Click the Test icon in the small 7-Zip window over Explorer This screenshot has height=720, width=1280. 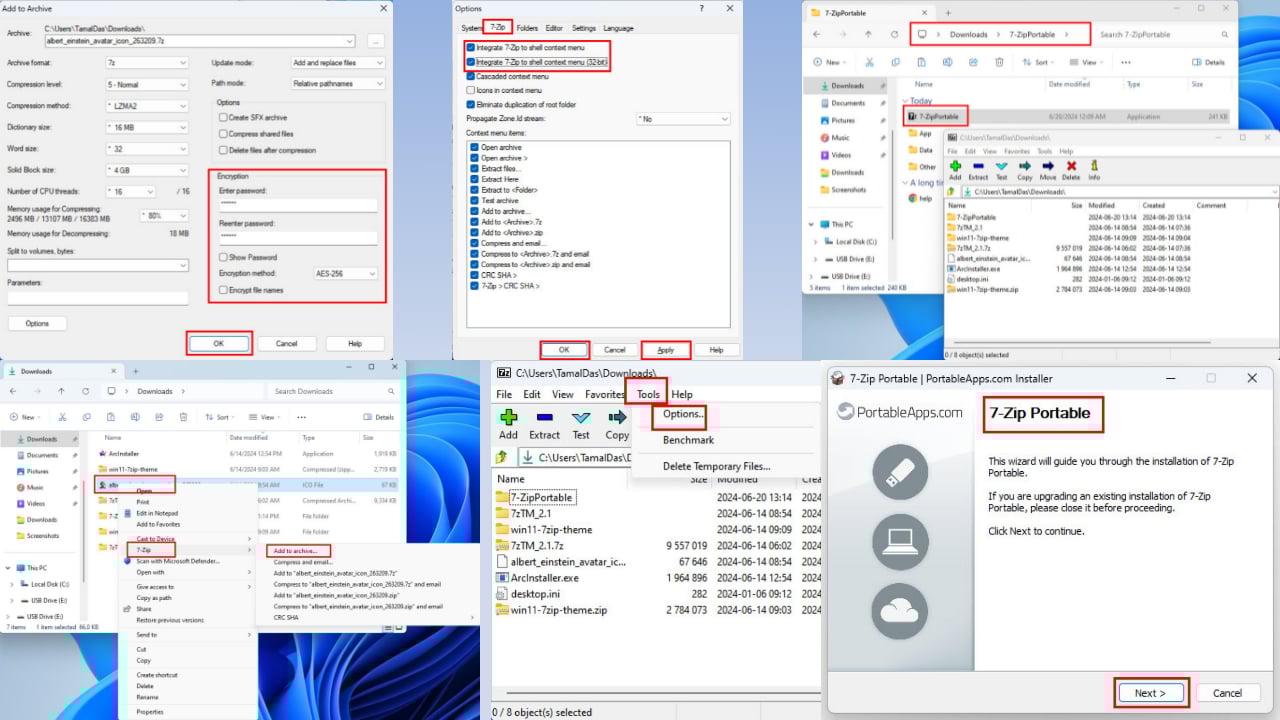(1001, 166)
